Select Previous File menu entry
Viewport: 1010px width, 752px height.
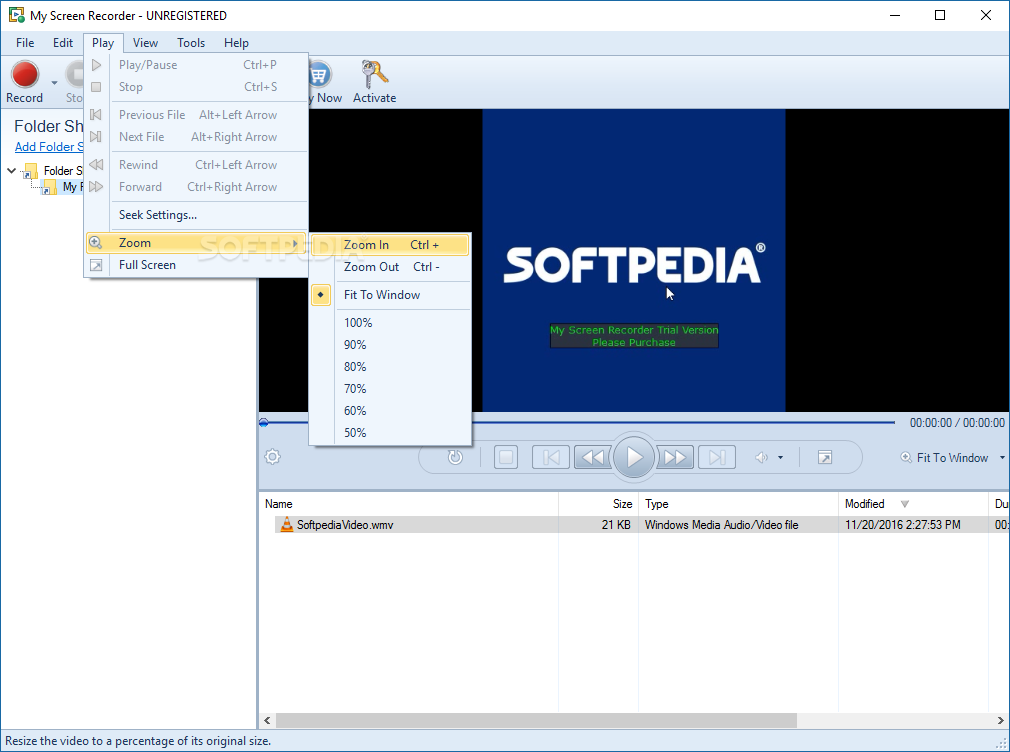point(196,115)
